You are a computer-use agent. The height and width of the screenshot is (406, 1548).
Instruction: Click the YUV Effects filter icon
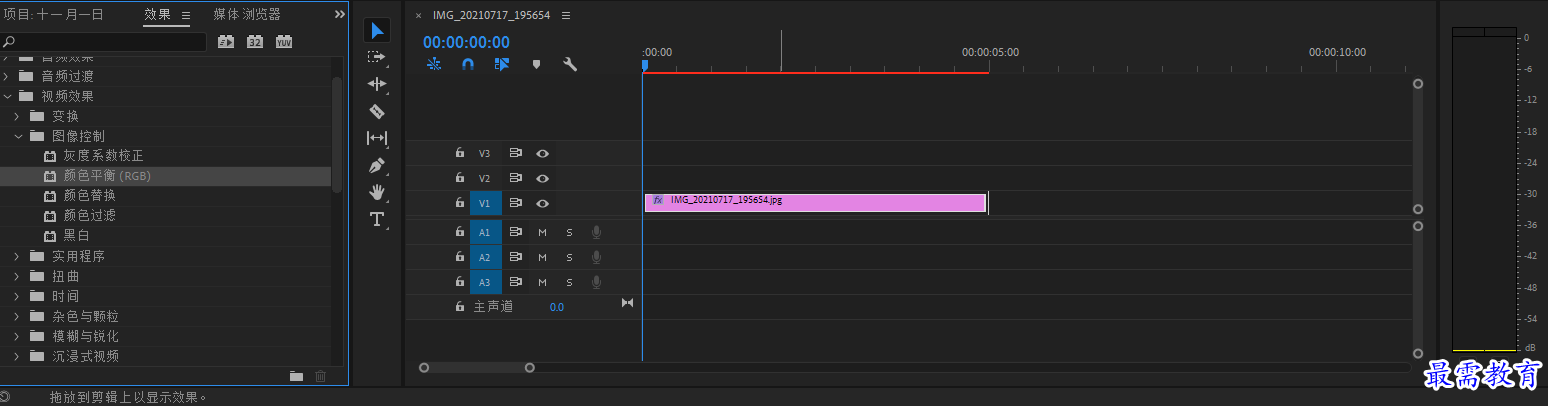click(x=284, y=41)
